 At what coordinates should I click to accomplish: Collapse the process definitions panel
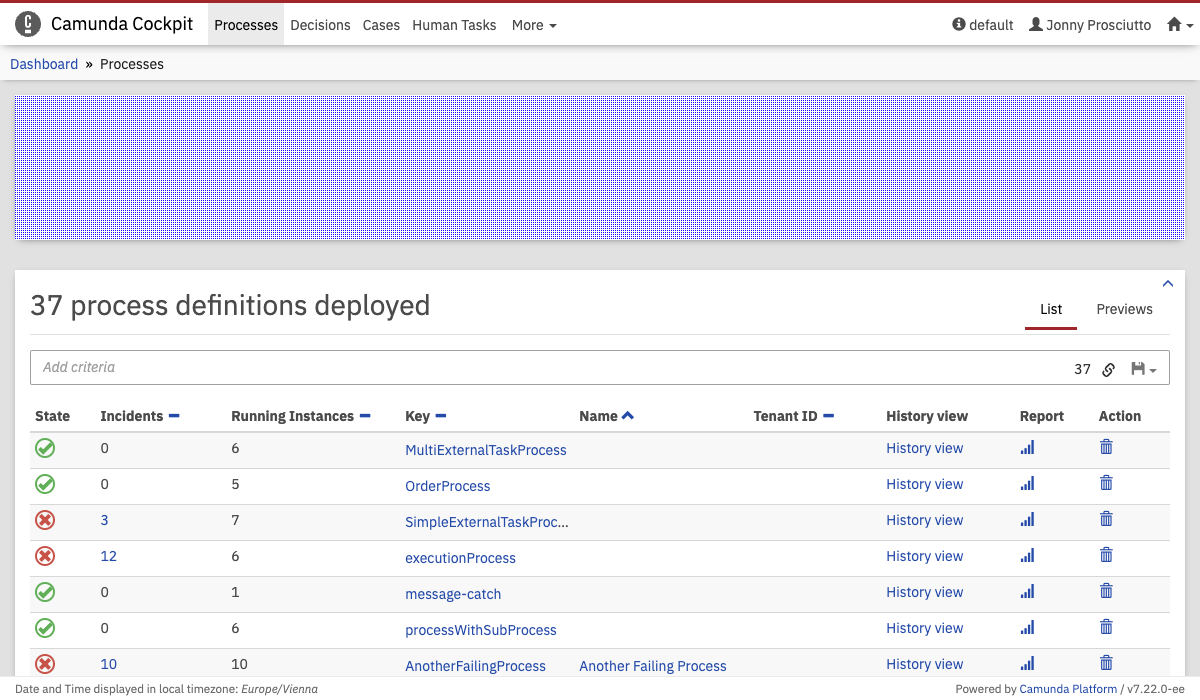point(1168,284)
